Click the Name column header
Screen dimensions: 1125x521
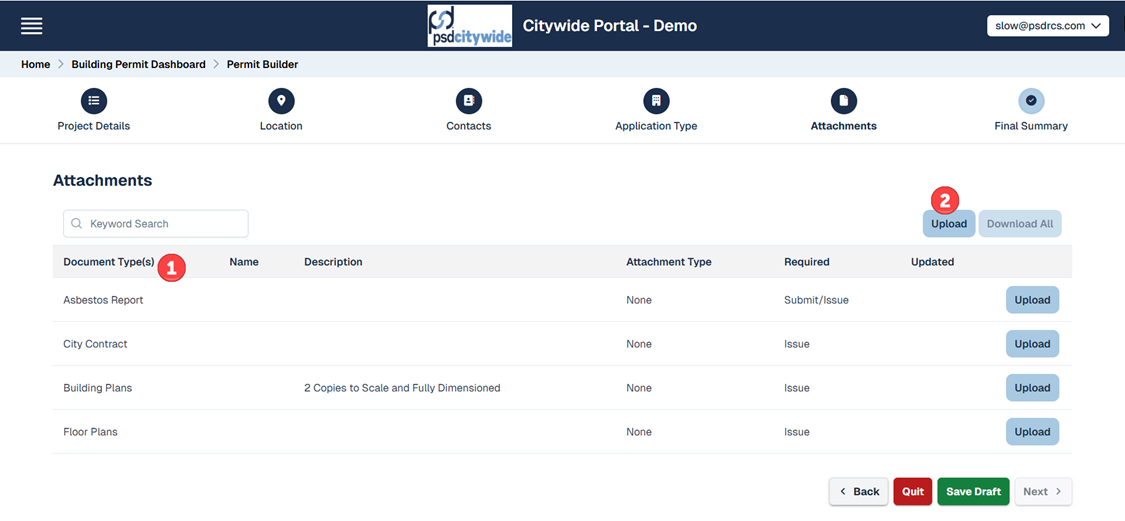tap(244, 262)
